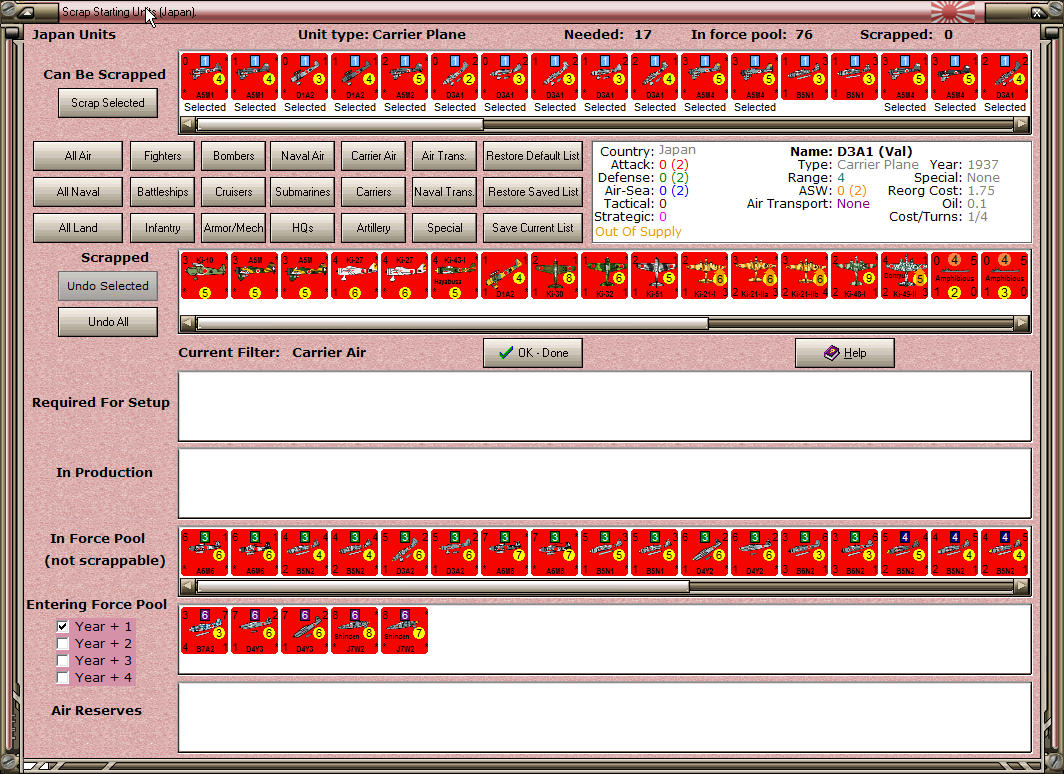Click Restore Default List
This screenshot has width=1064, height=774.
(x=533, y=156)
